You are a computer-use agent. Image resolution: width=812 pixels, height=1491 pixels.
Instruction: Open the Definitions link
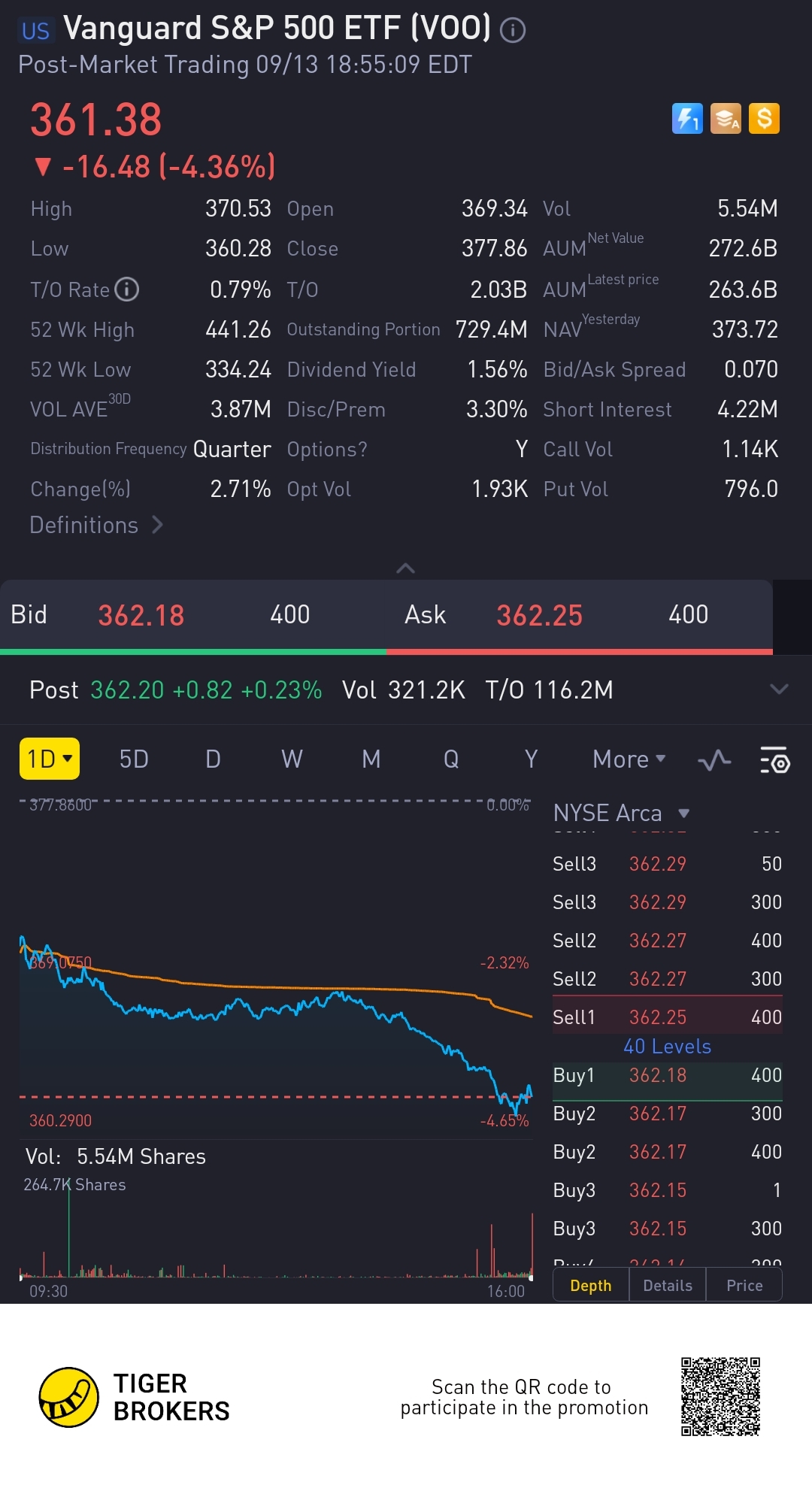[96, 525]
